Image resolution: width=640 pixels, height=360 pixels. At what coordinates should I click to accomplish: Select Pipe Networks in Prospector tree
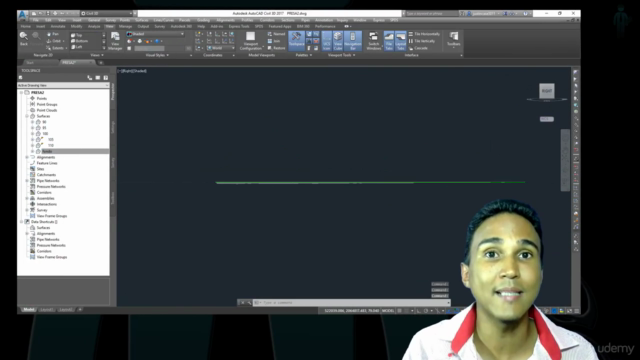click(48, 181)
